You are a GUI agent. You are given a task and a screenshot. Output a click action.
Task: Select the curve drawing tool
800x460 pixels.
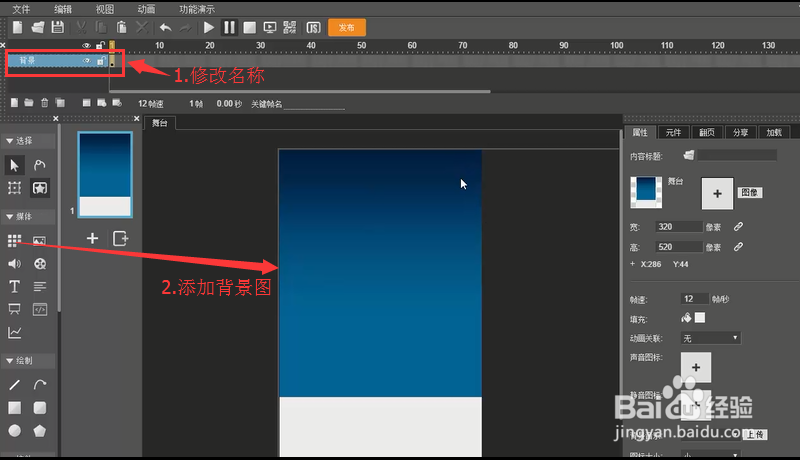(x=40, y=385)
